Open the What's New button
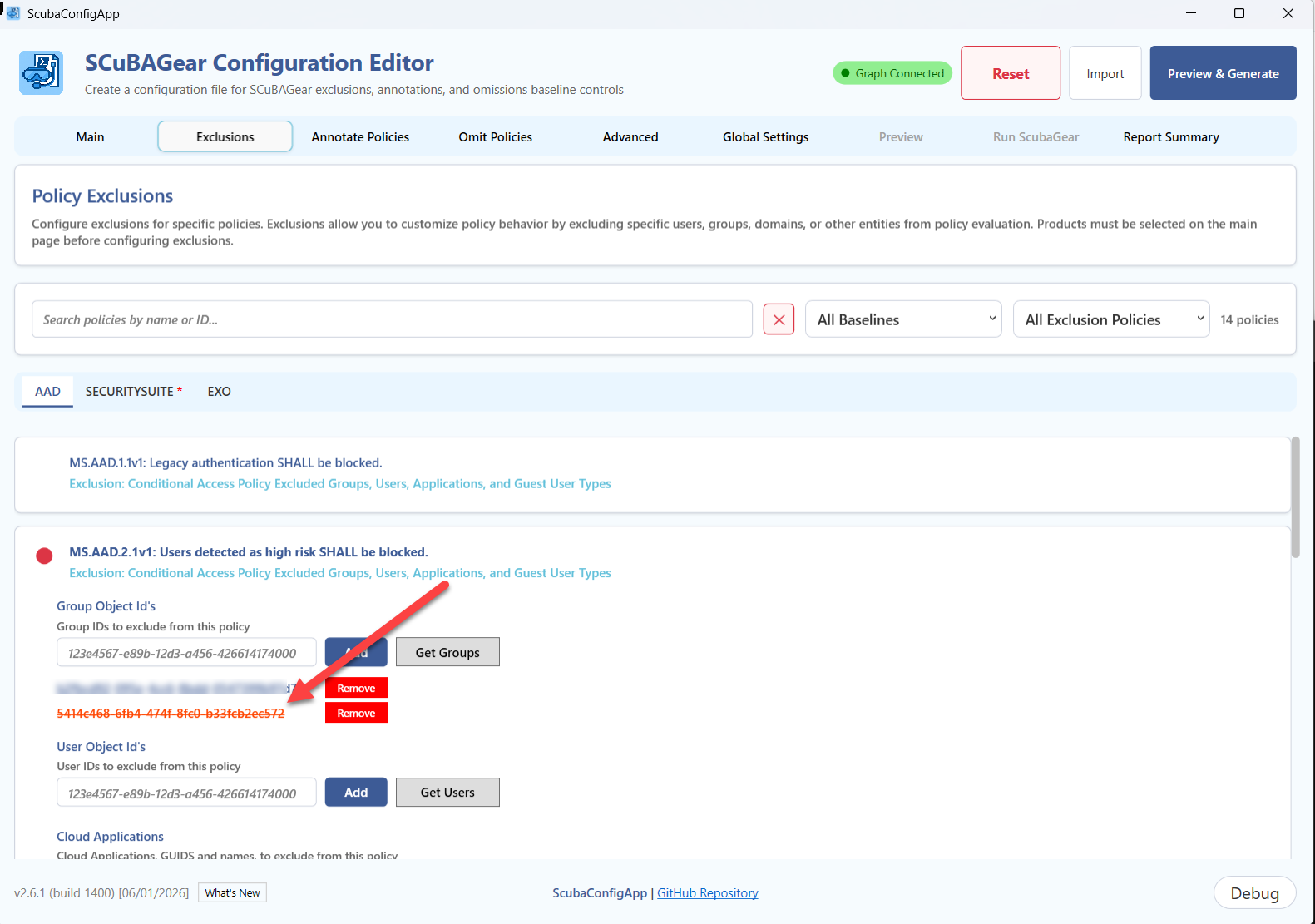The height and width of the screenshot is (924, 1315). [x=233, y=893]
